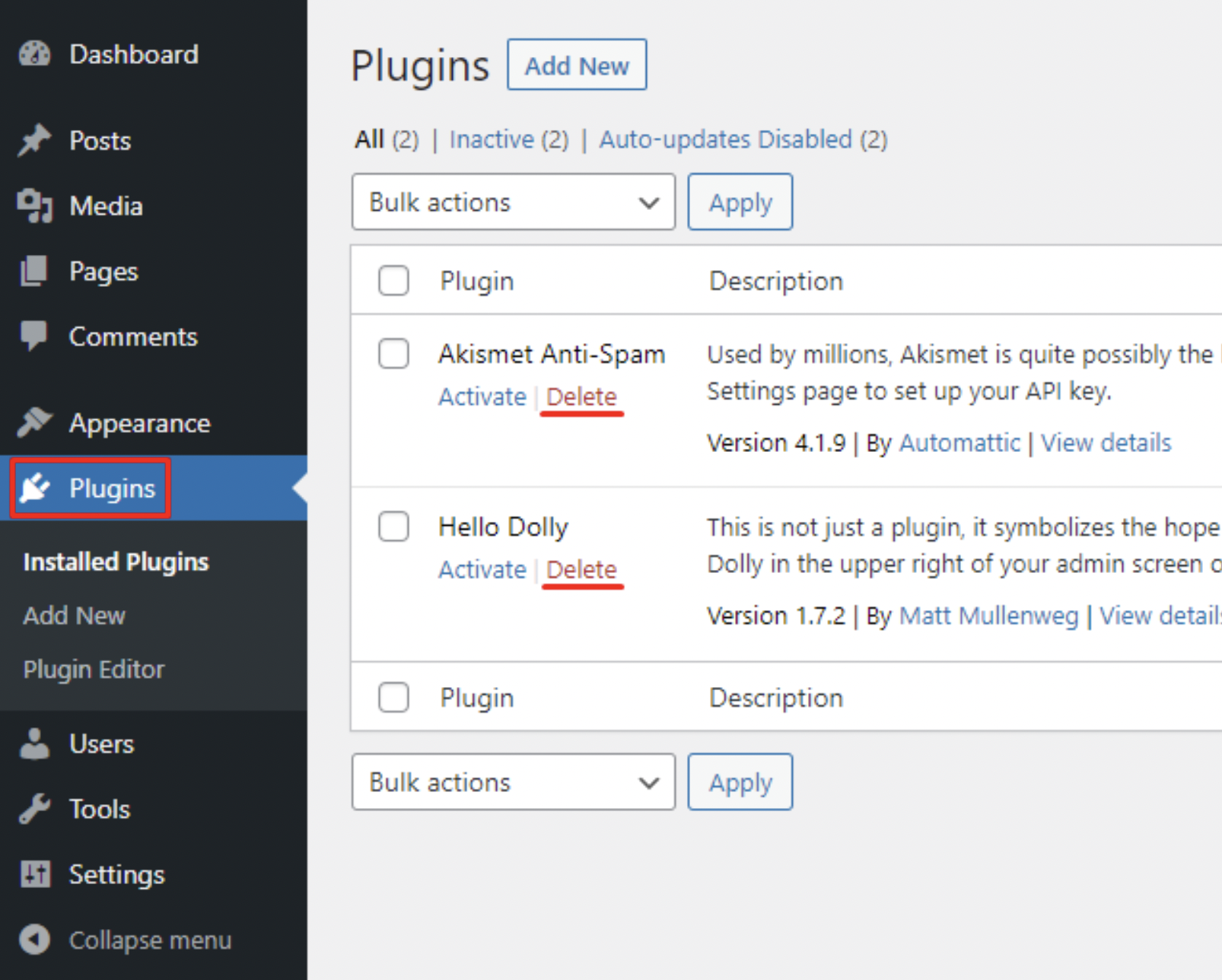Click the Media icon in sidebar

(34, 205)
